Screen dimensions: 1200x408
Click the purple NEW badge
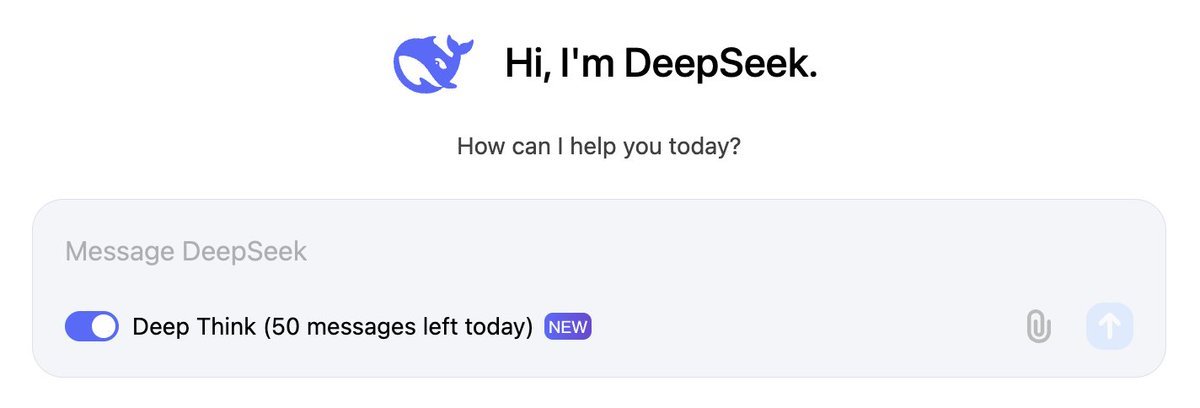coord(568,327)
